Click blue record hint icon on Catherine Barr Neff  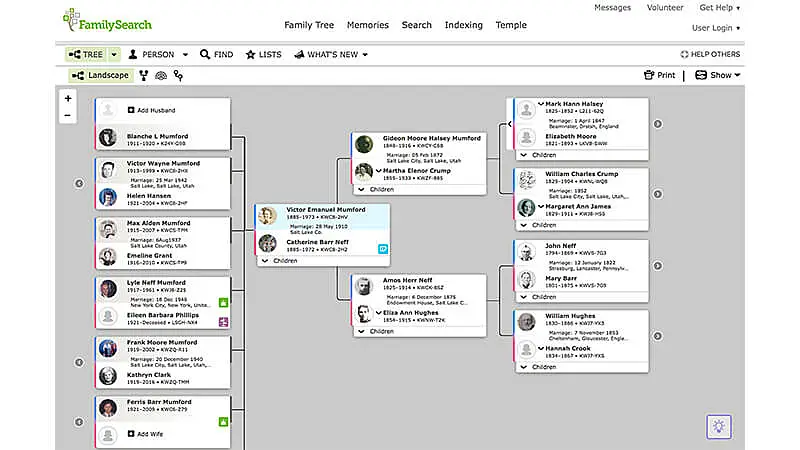[383, 249]
